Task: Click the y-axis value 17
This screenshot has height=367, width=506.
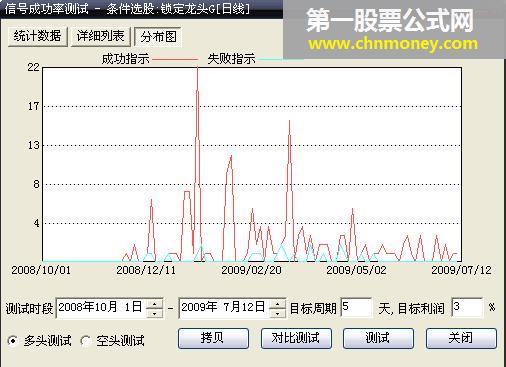Action: tap(33, 107)
